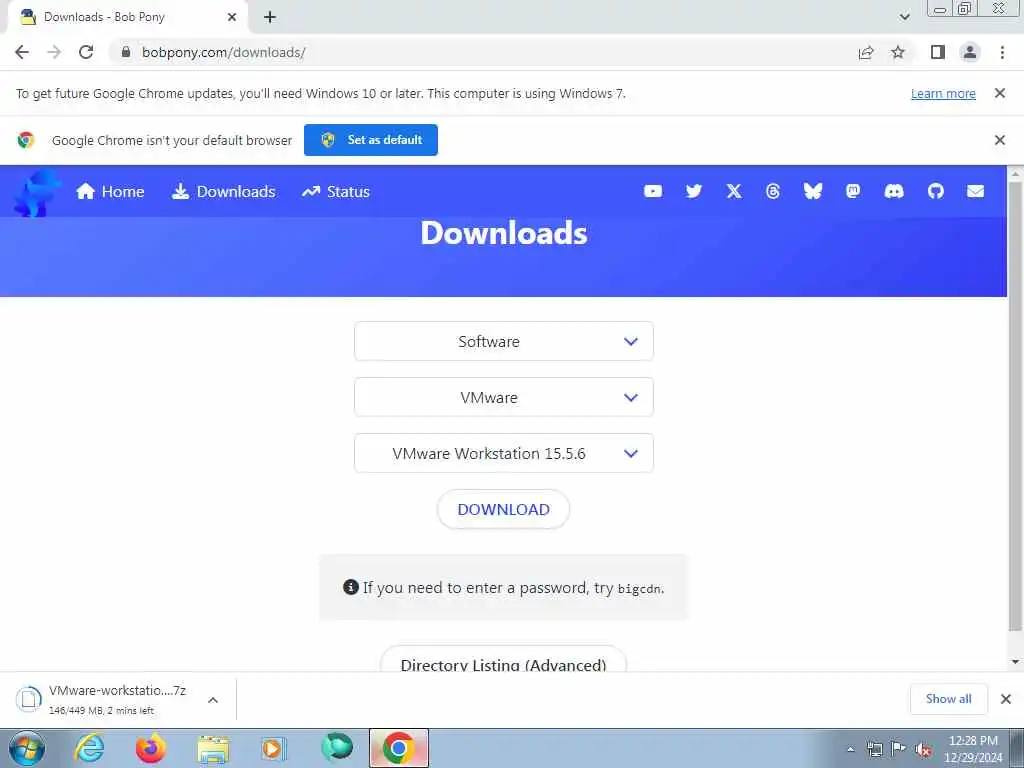Expand the Software category dropdown
This screenshot has width=1024, height=768.
pos(504,341)
